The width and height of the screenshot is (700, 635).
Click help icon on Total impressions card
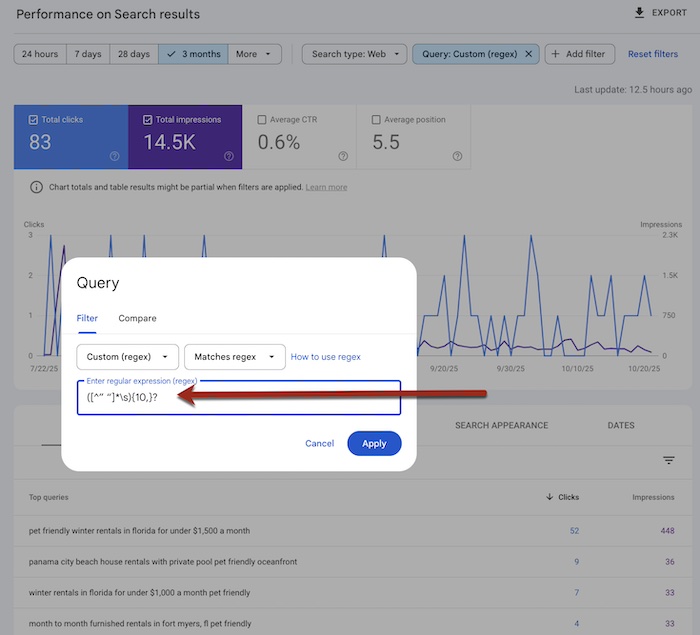229,156
